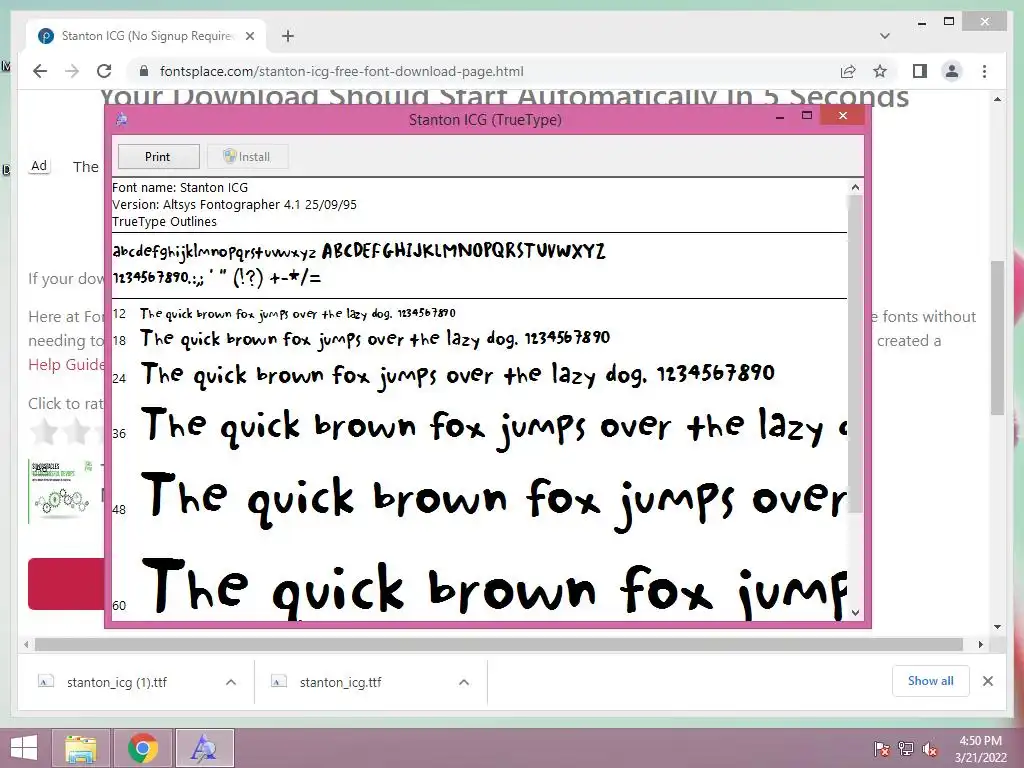
Task: Expand options for stanton_icg (1).ttf download
Action: pos(231,682)
